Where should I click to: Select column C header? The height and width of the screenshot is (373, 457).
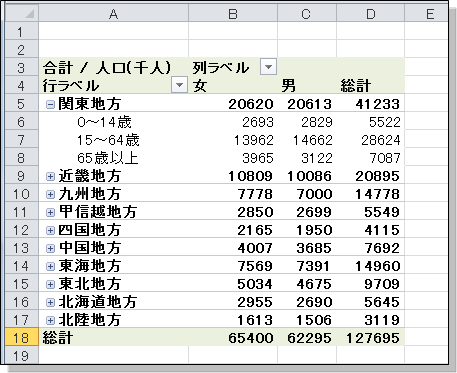click(307, 14)
